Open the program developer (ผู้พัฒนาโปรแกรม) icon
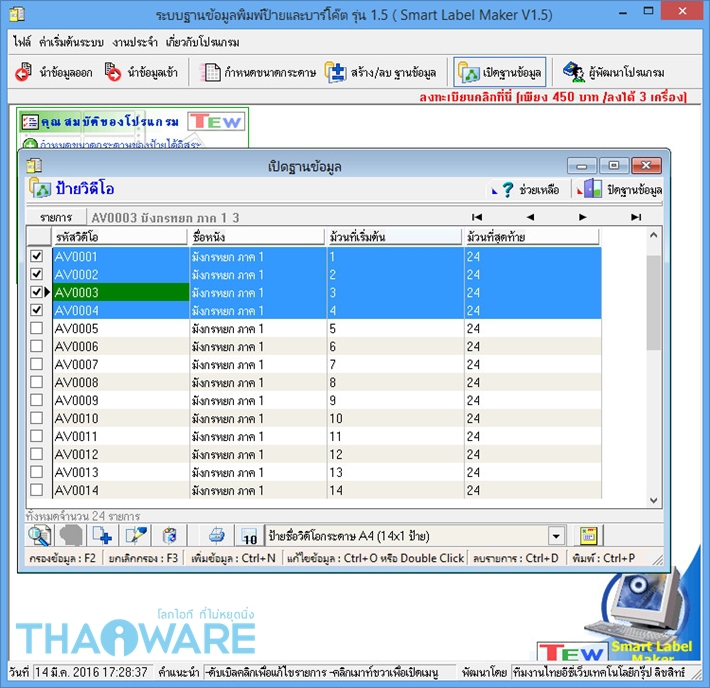 573,72
